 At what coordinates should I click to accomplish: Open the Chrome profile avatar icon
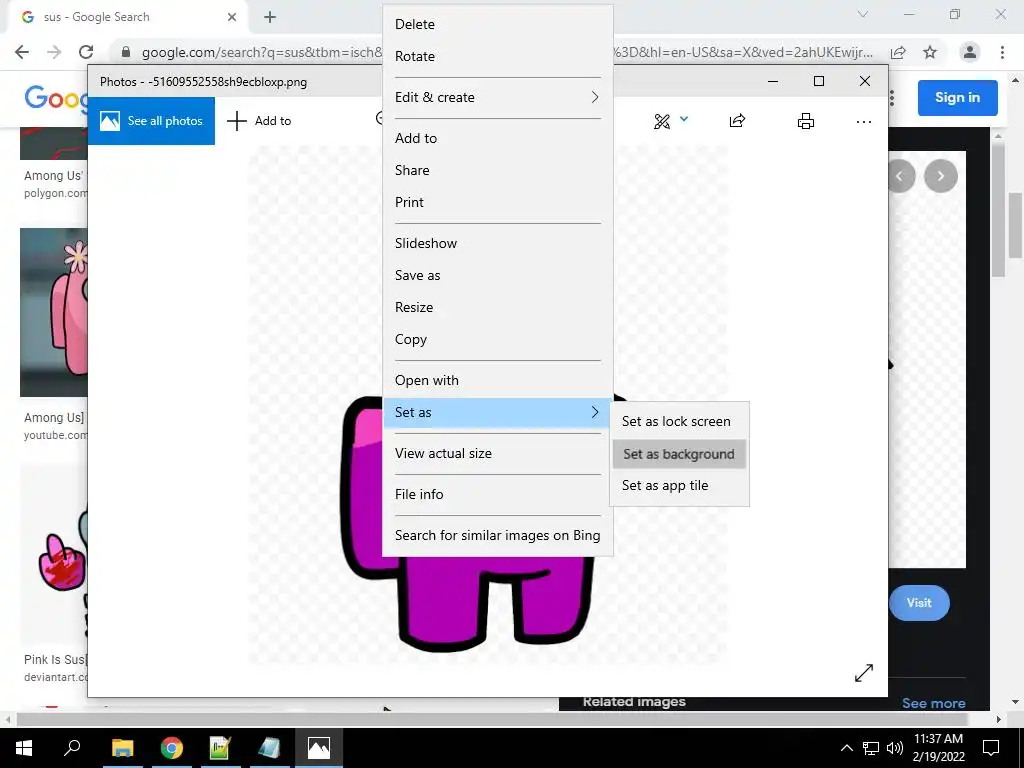pyautogui.click(x=970, y=52)
